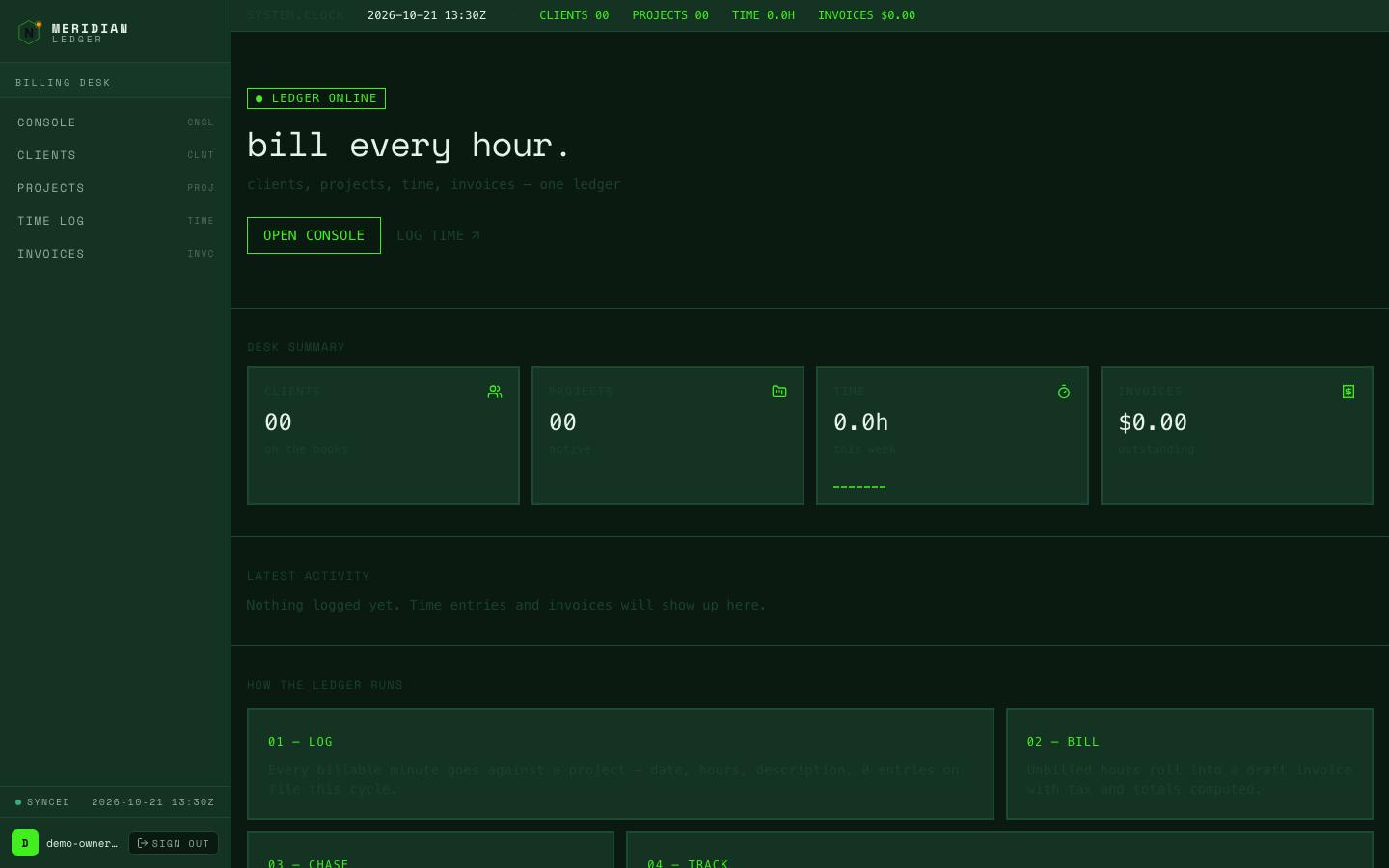1389x868 pixels.
Task: Click the $0.00 value on the Invoices card
Action: point(1153,422)
